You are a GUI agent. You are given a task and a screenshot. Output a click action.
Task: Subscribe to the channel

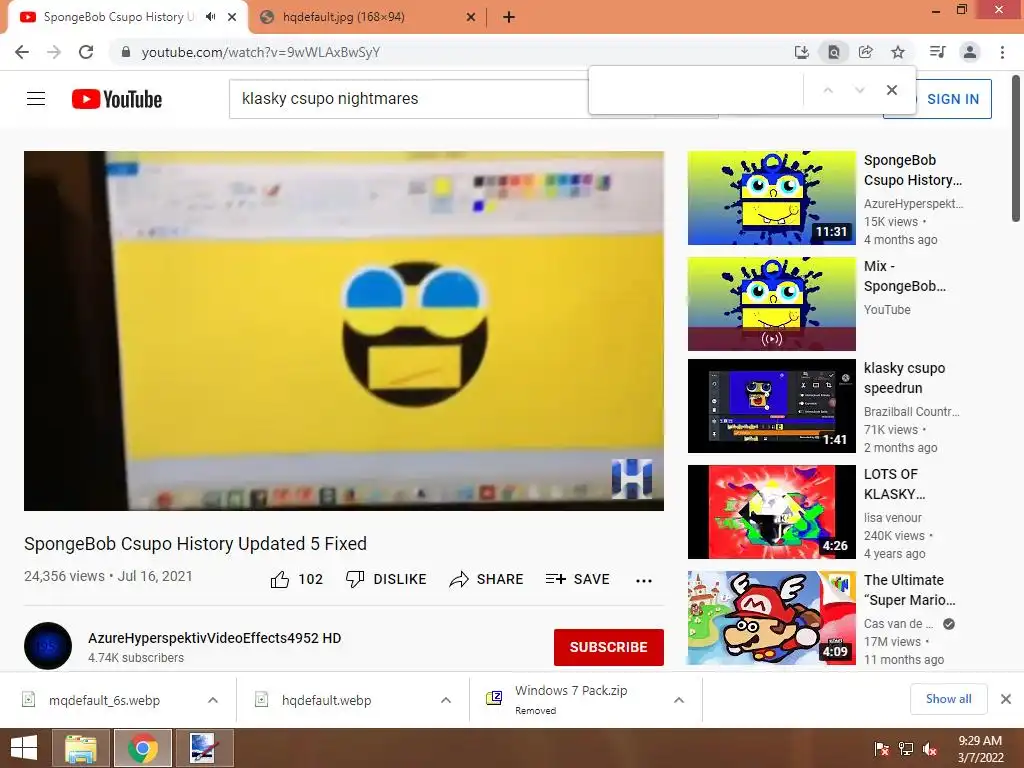tap(609, 647)
